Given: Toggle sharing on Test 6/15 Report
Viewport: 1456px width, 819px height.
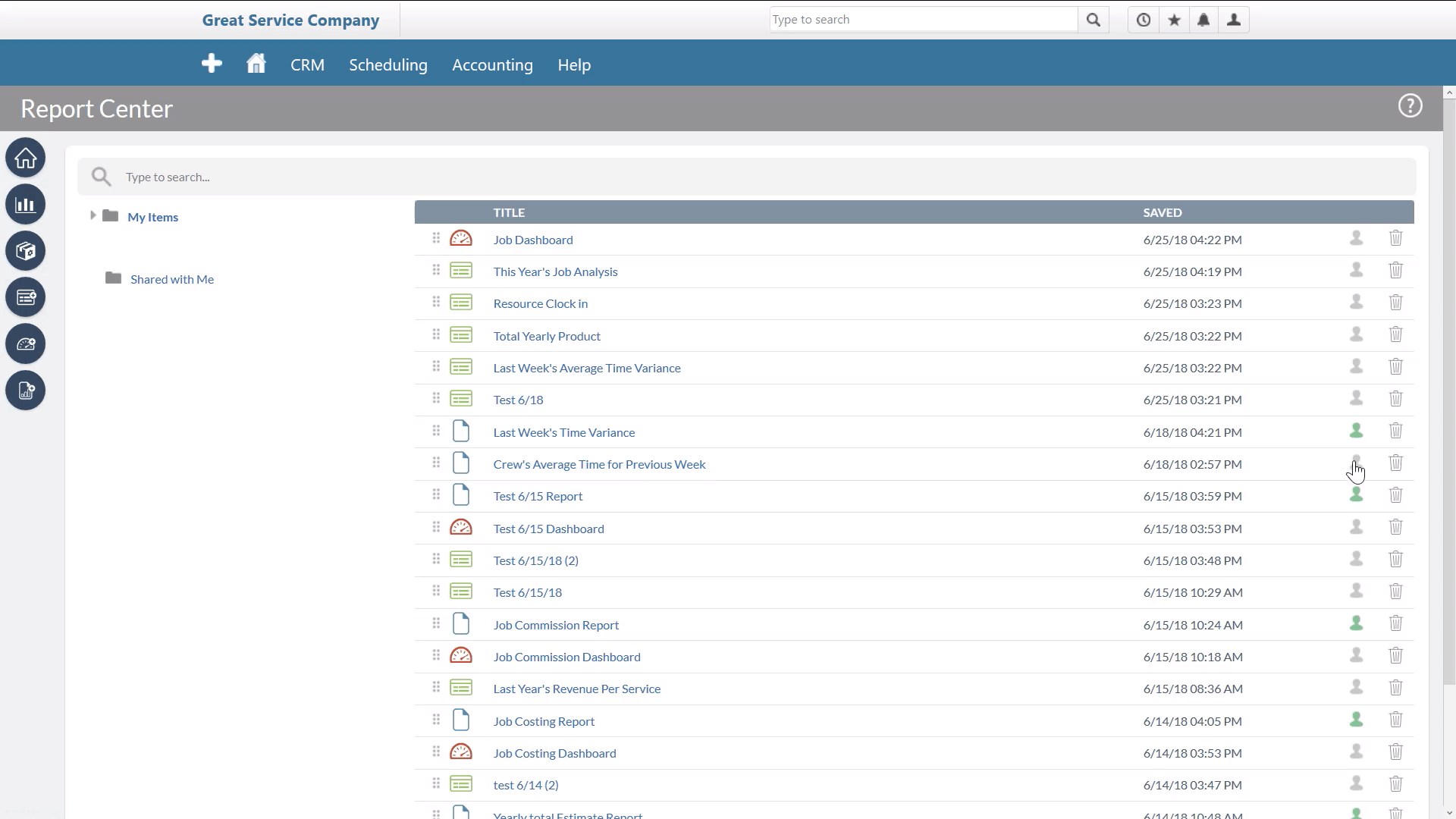Looking at the screenshot, I should pyautogui.click(x=1357, y=494).
